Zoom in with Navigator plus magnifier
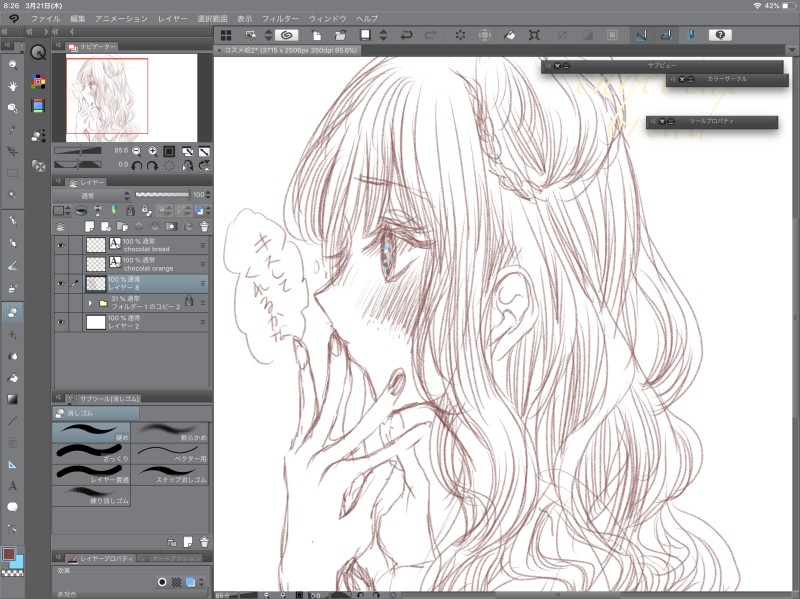Image resolution: width=800 pixels, height=599 pixels. coord(153,151)
